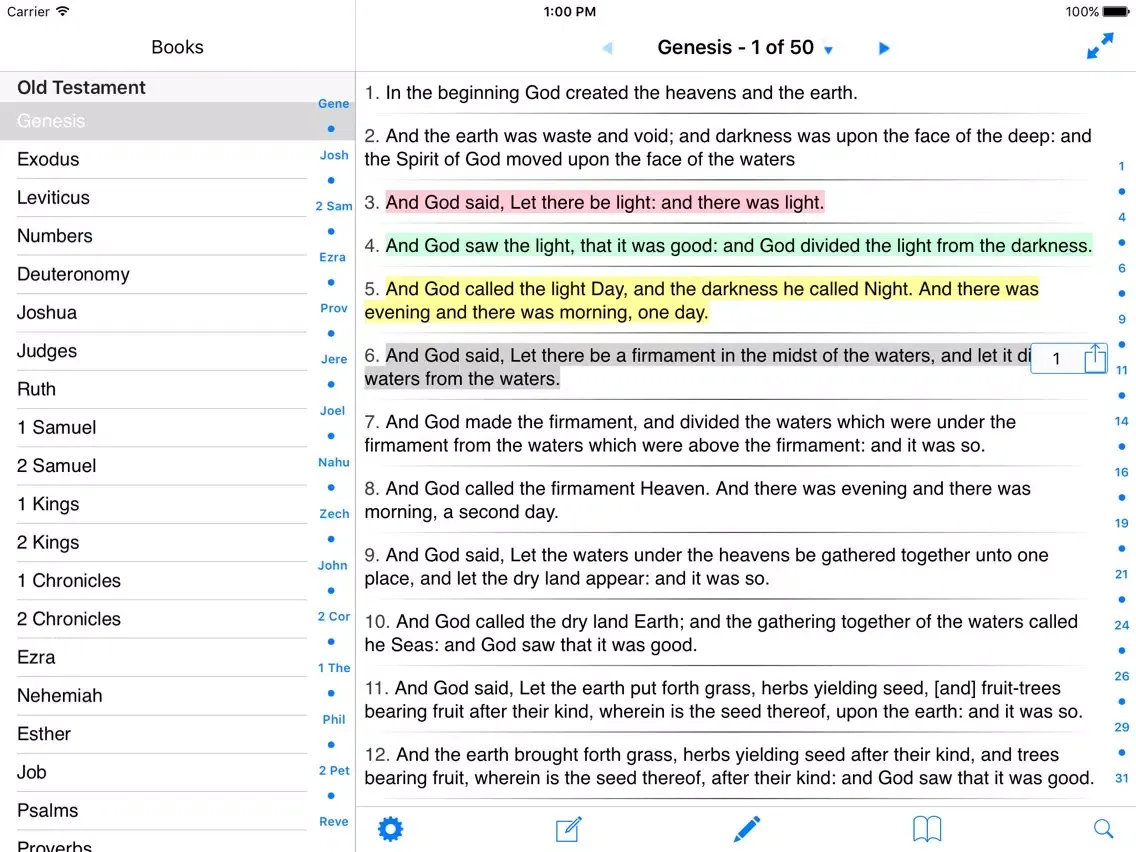Jump to Joel in the book index

pyautogui.click(x=333, y=411)
